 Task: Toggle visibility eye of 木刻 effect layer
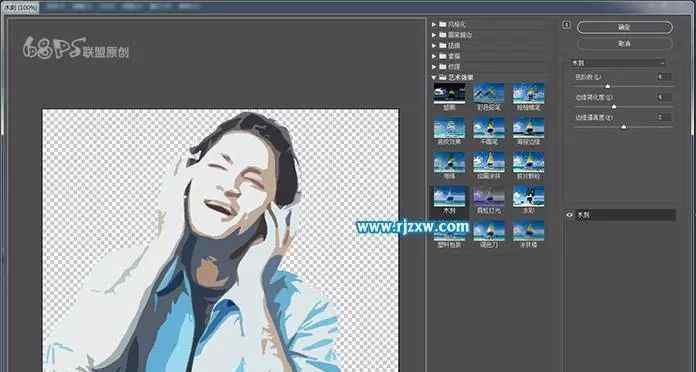coord(570,215)
